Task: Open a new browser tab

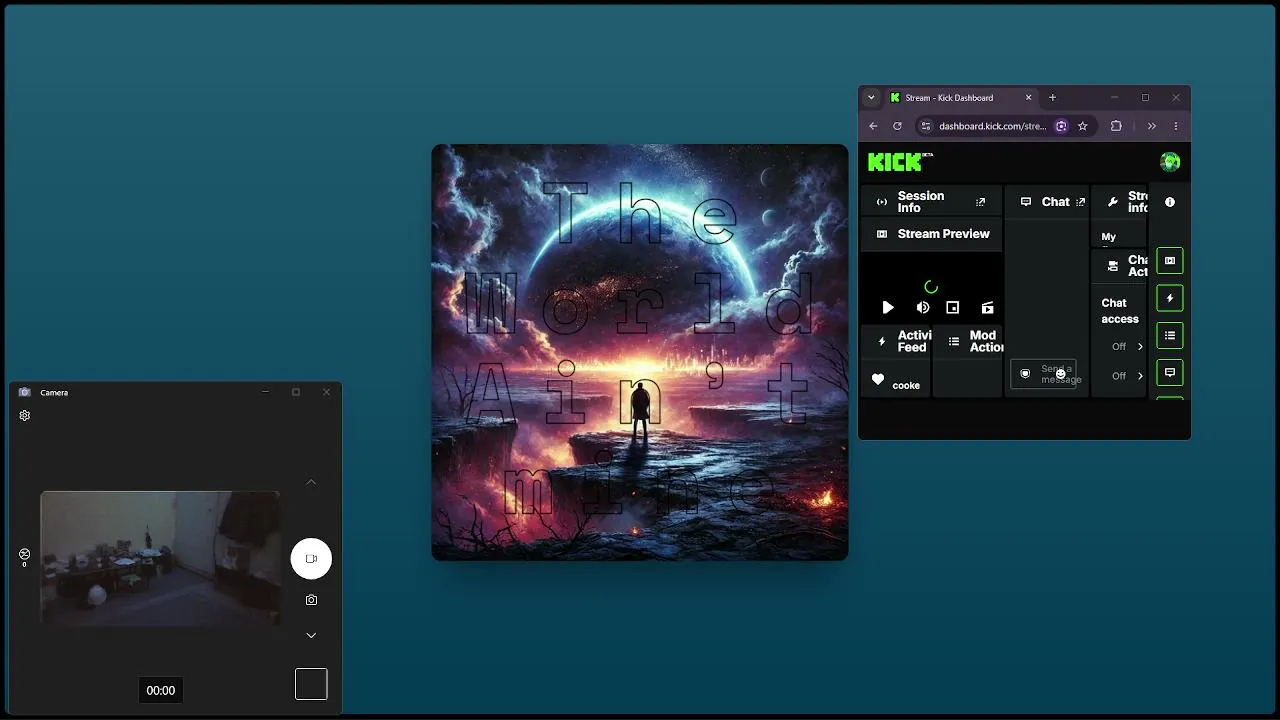Action: pos(1052,98)
